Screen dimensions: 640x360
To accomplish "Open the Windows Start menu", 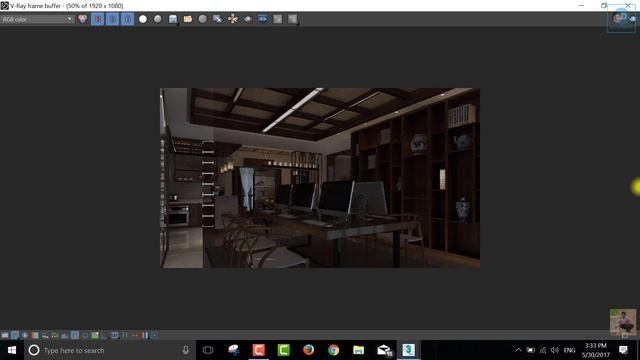I will pos(12,350).
